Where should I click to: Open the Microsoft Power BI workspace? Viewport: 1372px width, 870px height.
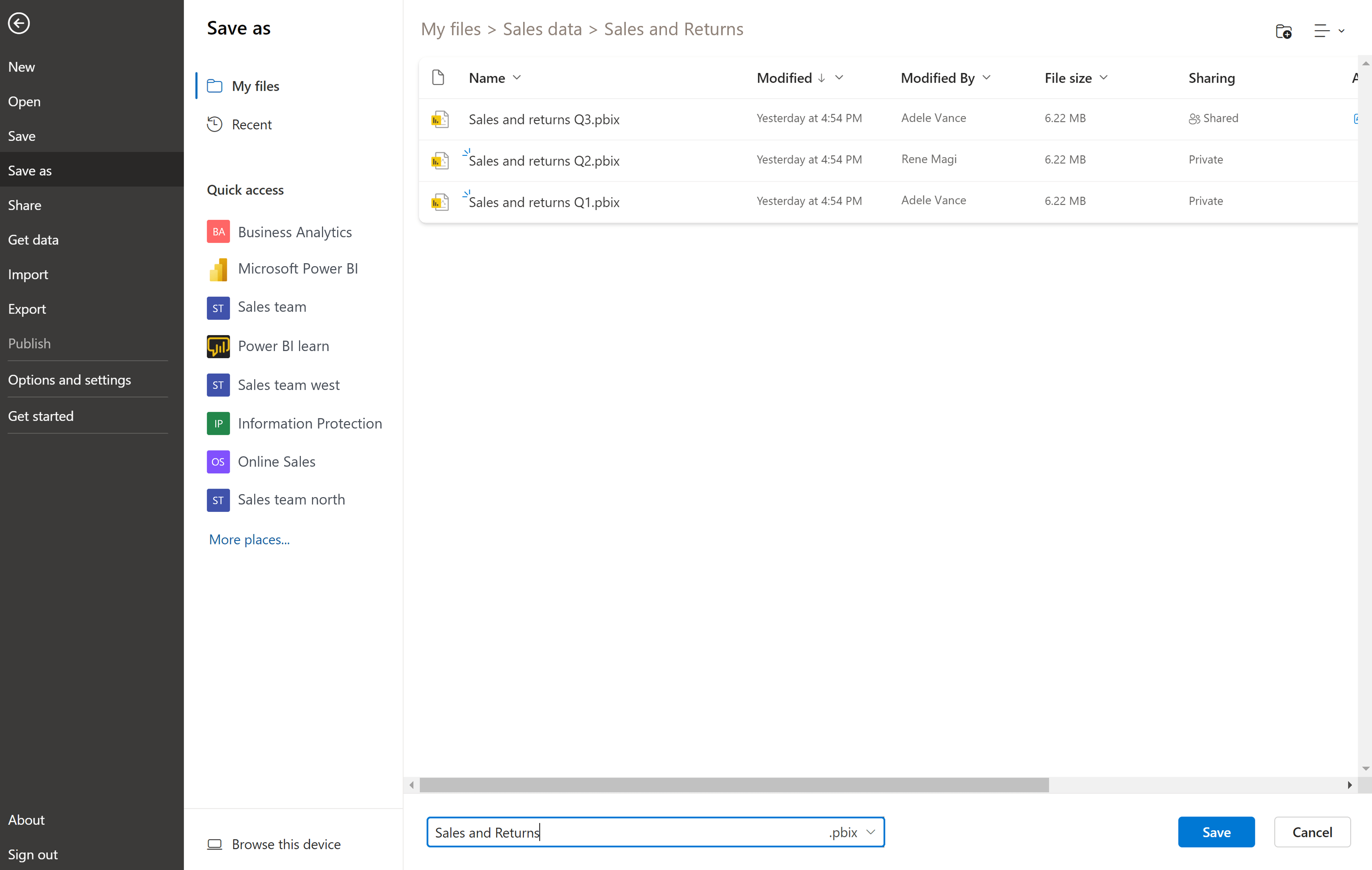(298, 268)
